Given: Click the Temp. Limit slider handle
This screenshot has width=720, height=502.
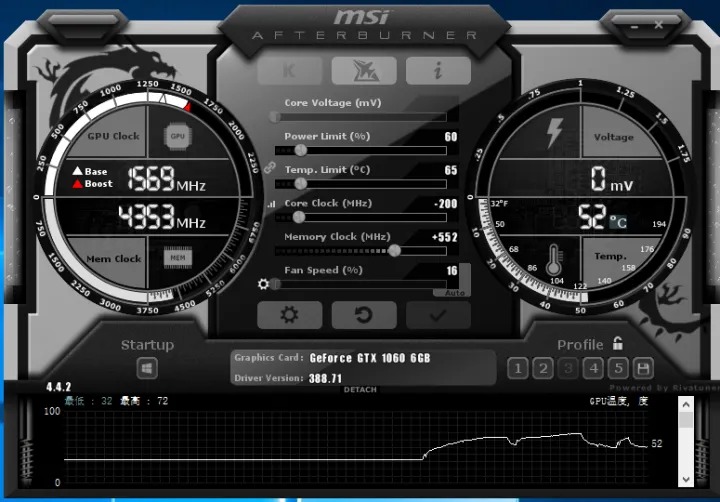Looking at the screenshot, I should (301, 183).
